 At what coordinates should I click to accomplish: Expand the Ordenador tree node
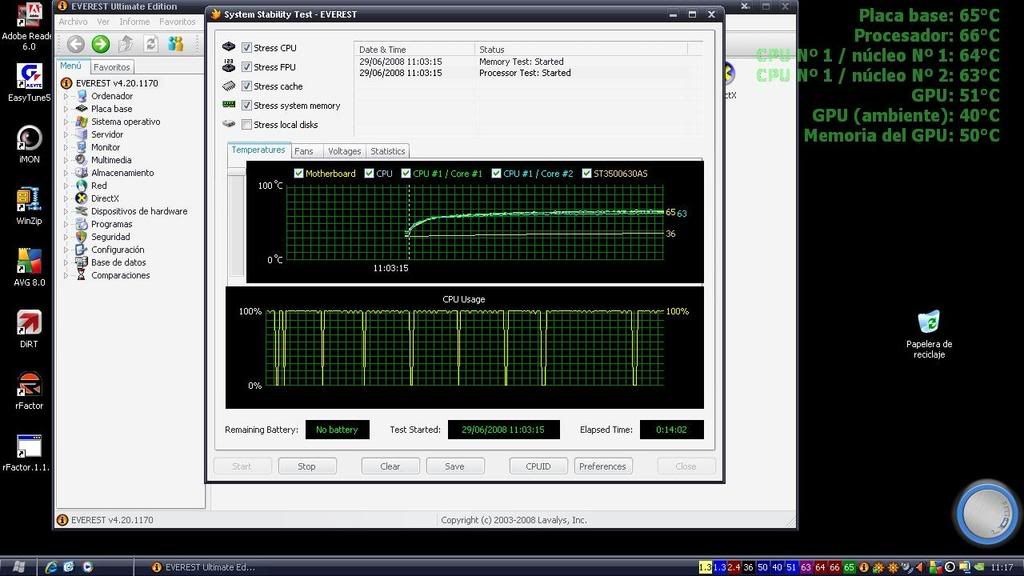click(x=66, y=96)
